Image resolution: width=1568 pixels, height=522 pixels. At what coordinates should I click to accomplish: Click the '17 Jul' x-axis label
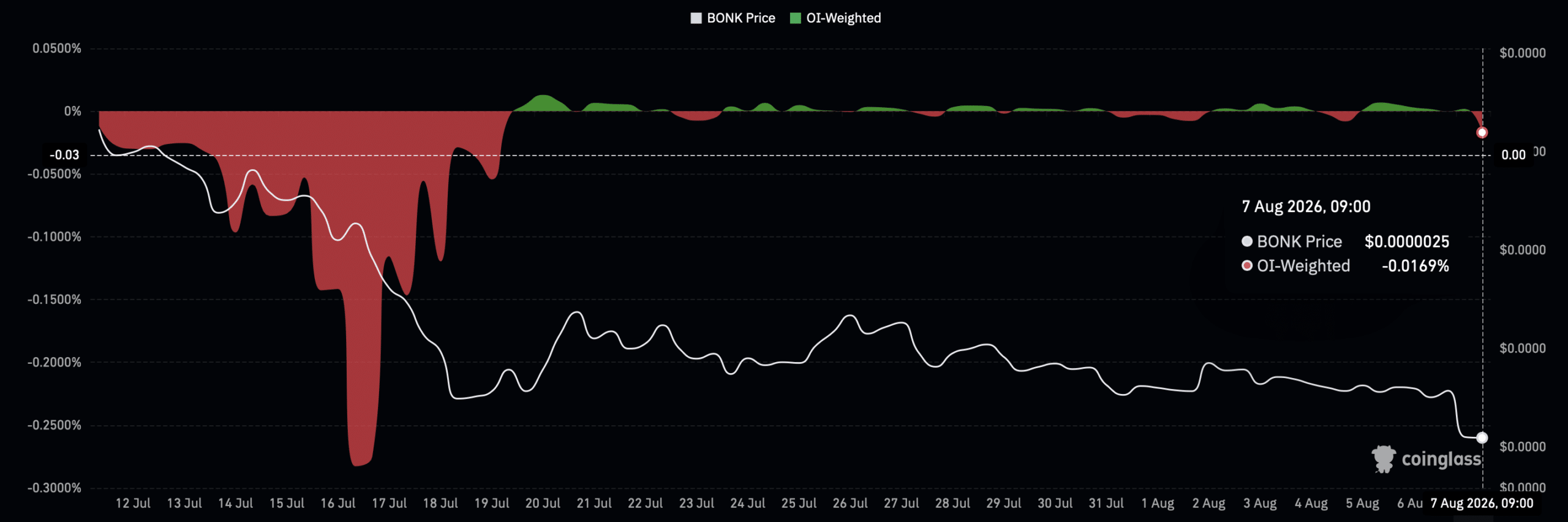pos(389,503)
